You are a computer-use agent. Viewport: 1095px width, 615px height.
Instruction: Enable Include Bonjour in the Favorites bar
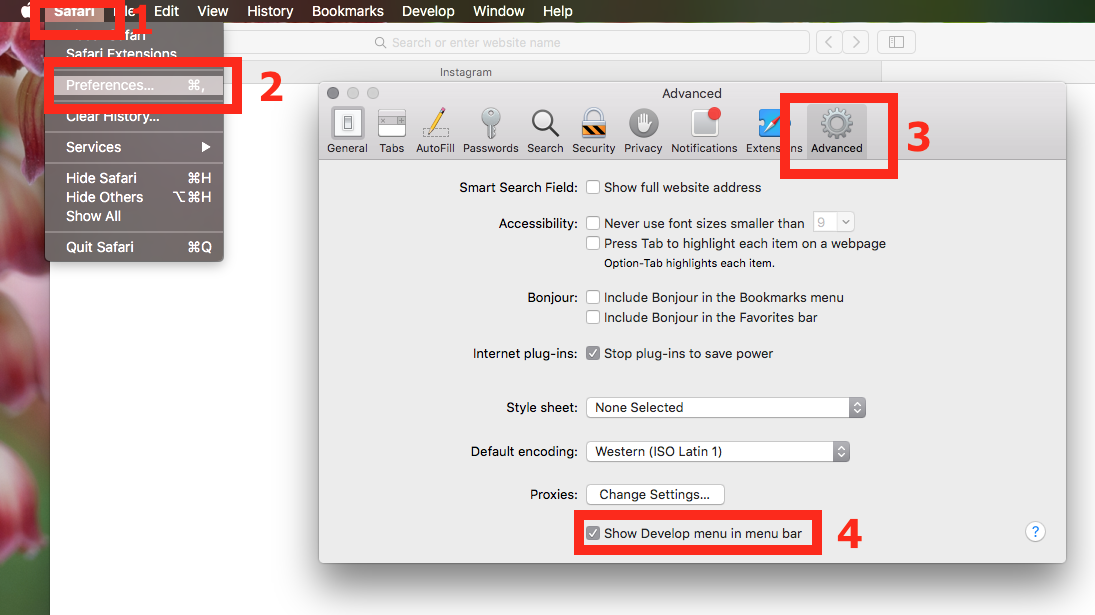click(593, 317)
